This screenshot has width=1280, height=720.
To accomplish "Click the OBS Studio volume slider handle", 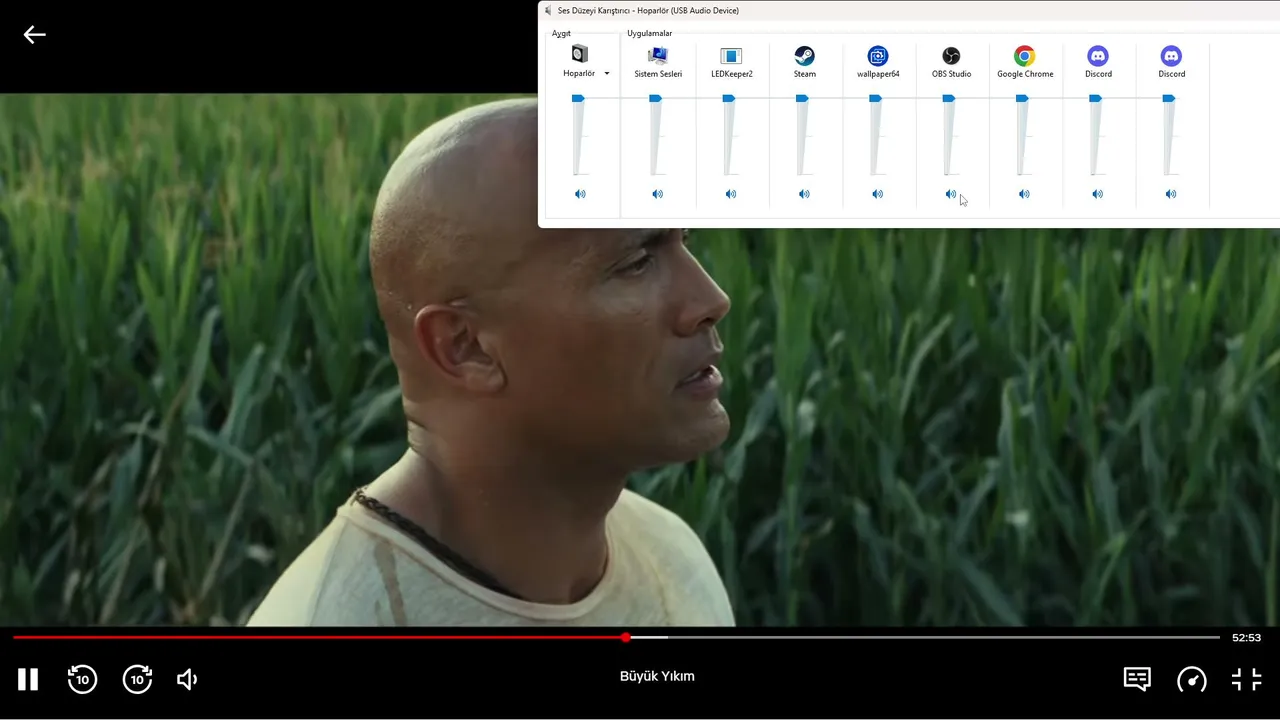I will point(949,98).
